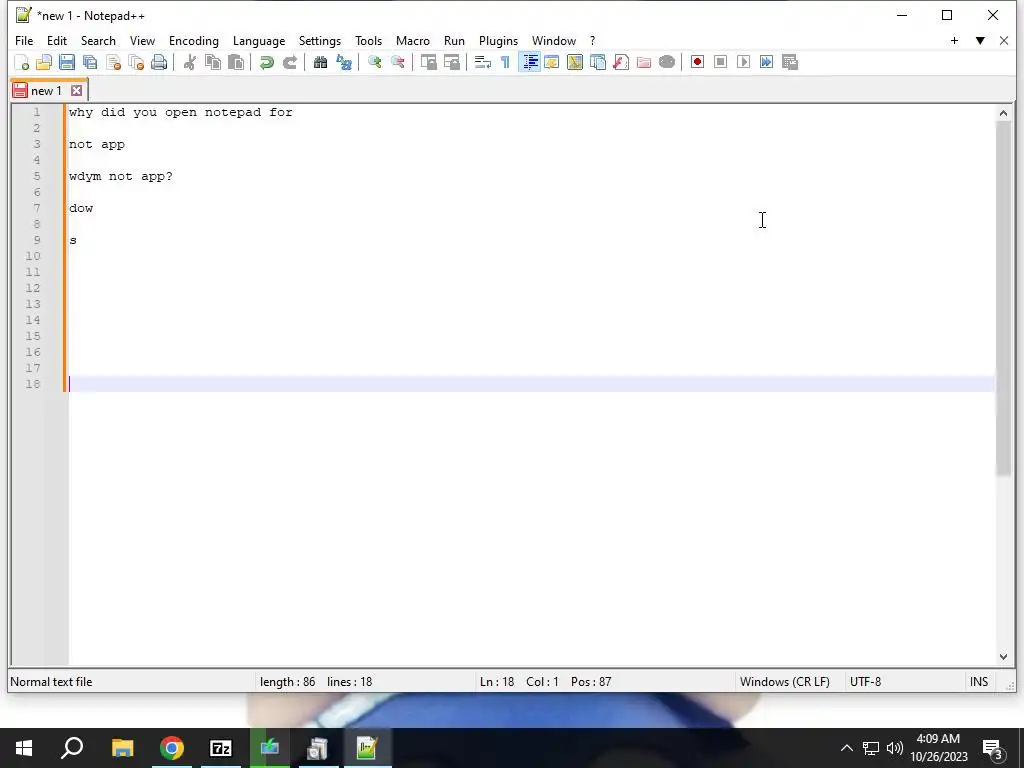The image size is (1024, 768).
Task: Cut selection using scissors icon
Action: pyautogui.click(x=189, y=62)
